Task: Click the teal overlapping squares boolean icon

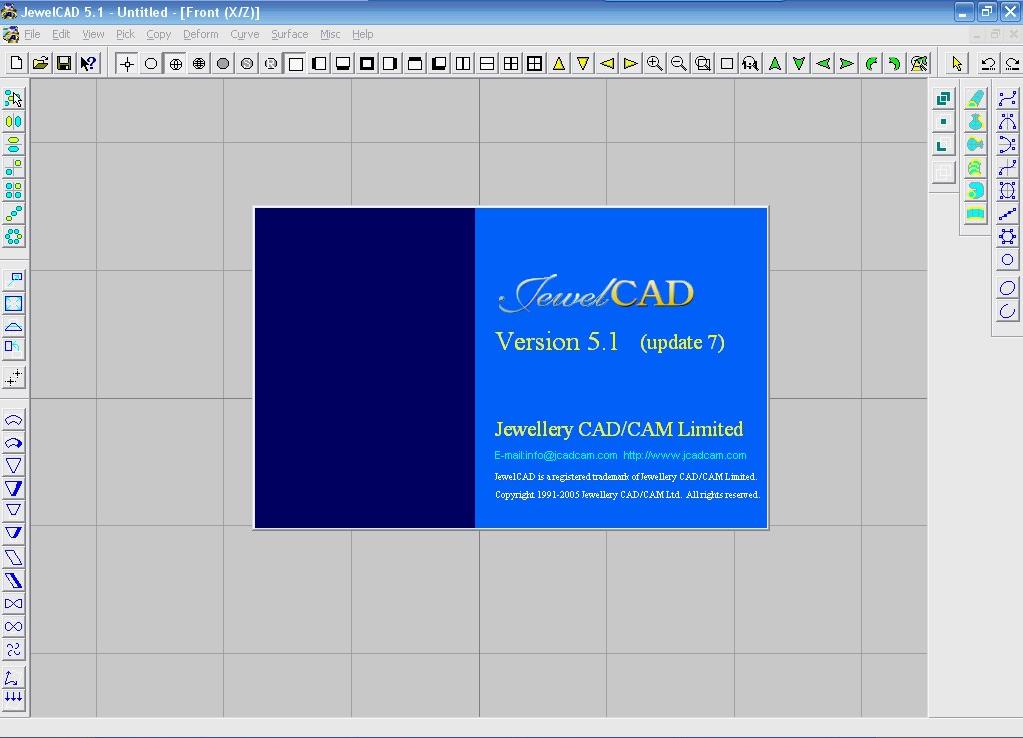Action: [x=943, y=99]
